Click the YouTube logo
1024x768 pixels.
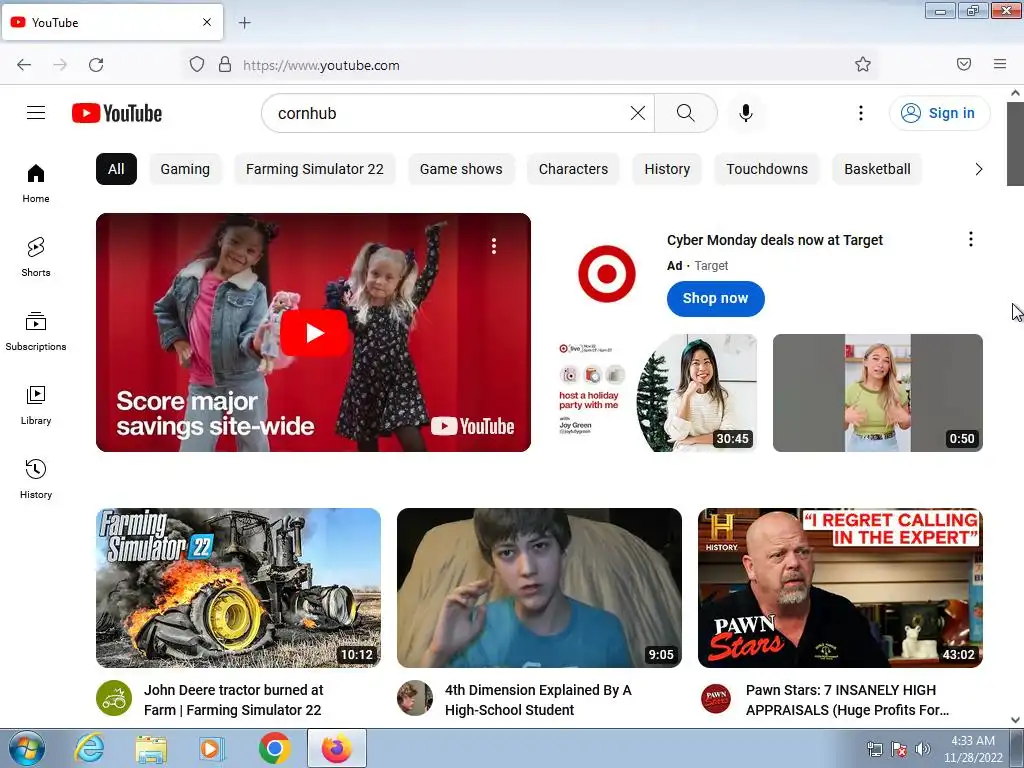pos(117,113)
